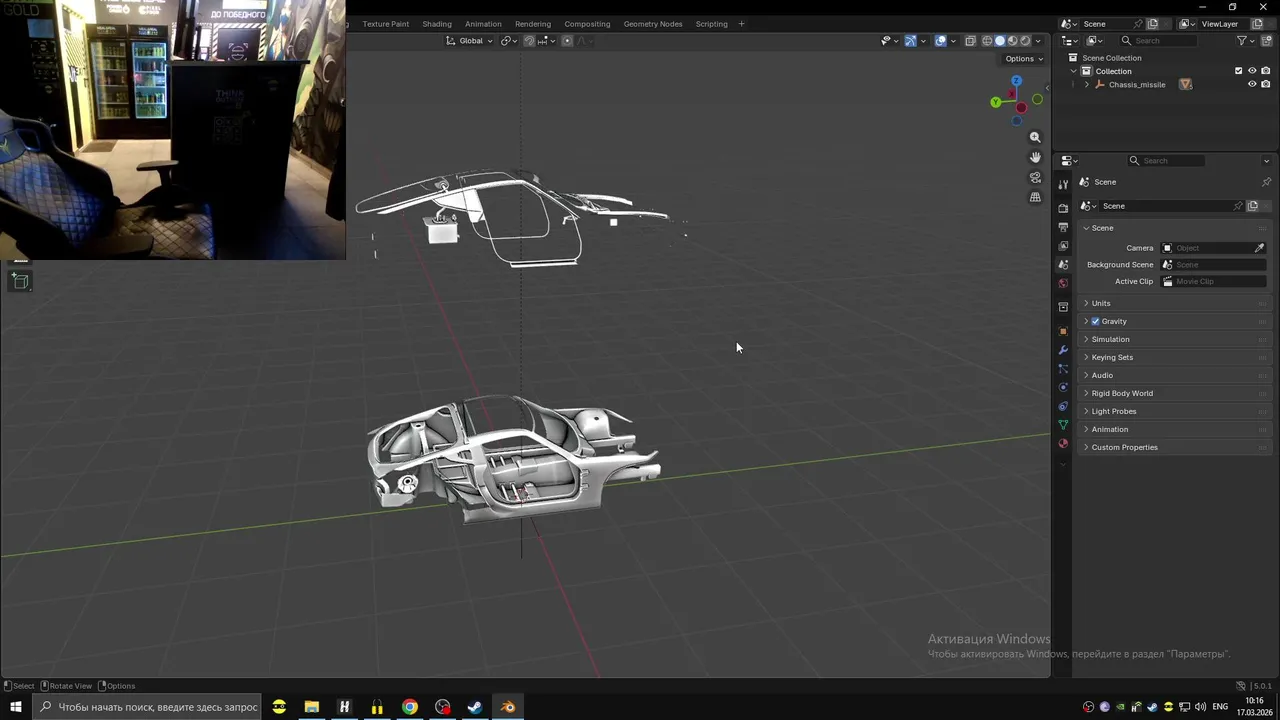Open the Scene properties tab
Viewport: 1280px width, 720px height.
click(1063, 264)
